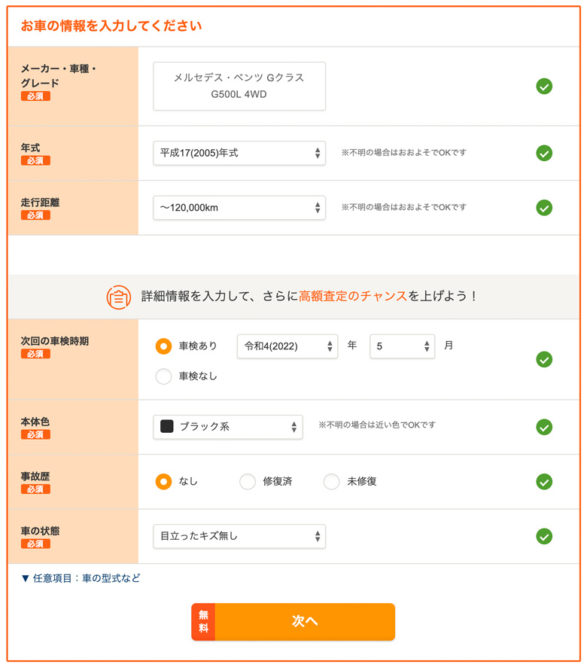Viewport: 587px width, 667px height.
Task: Click the green checkmark in the 車の状態 row
Action: pos(544,536)
